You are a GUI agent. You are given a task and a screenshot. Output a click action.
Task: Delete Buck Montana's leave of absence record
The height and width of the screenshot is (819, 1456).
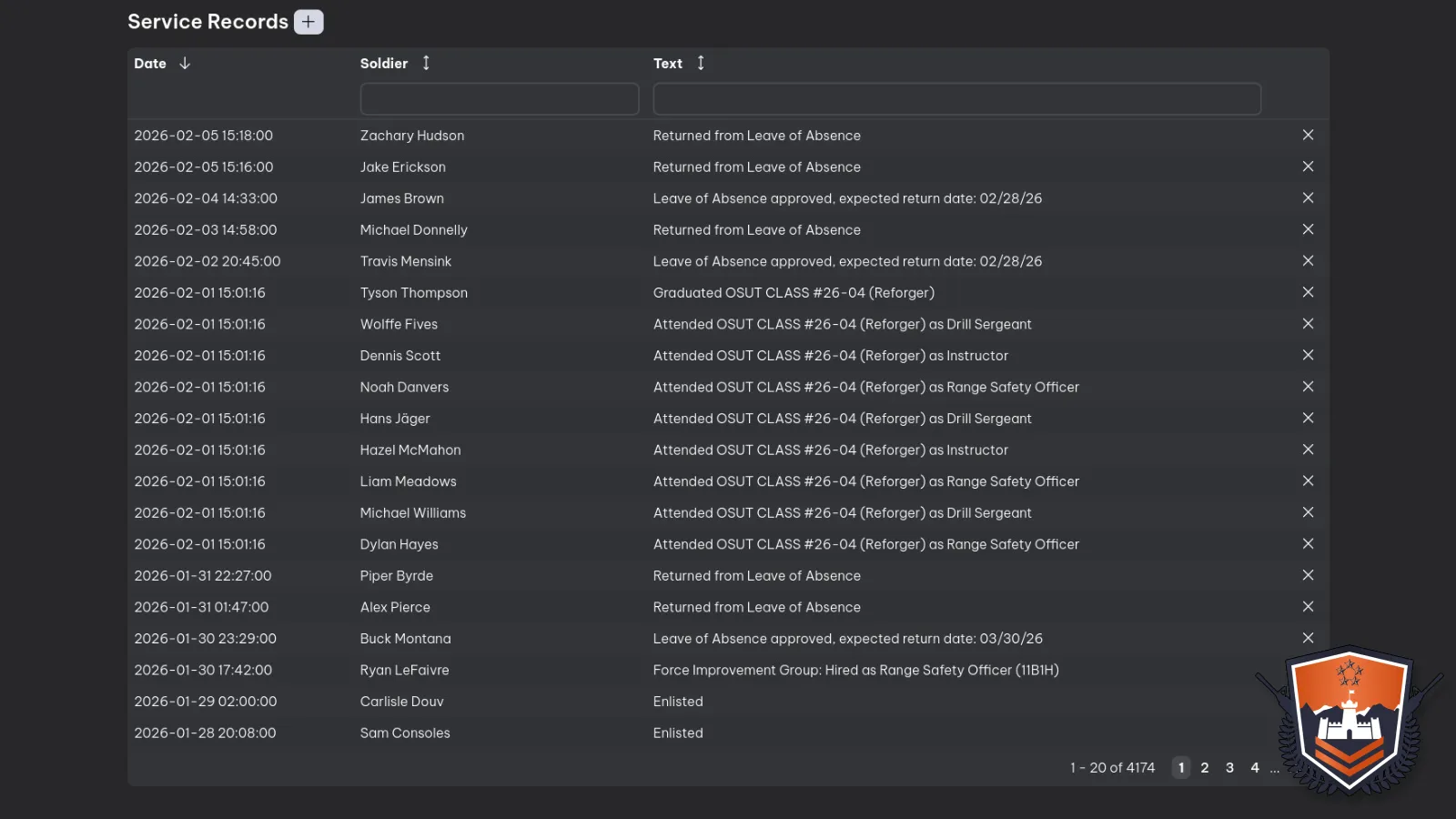pos(1308,638)
